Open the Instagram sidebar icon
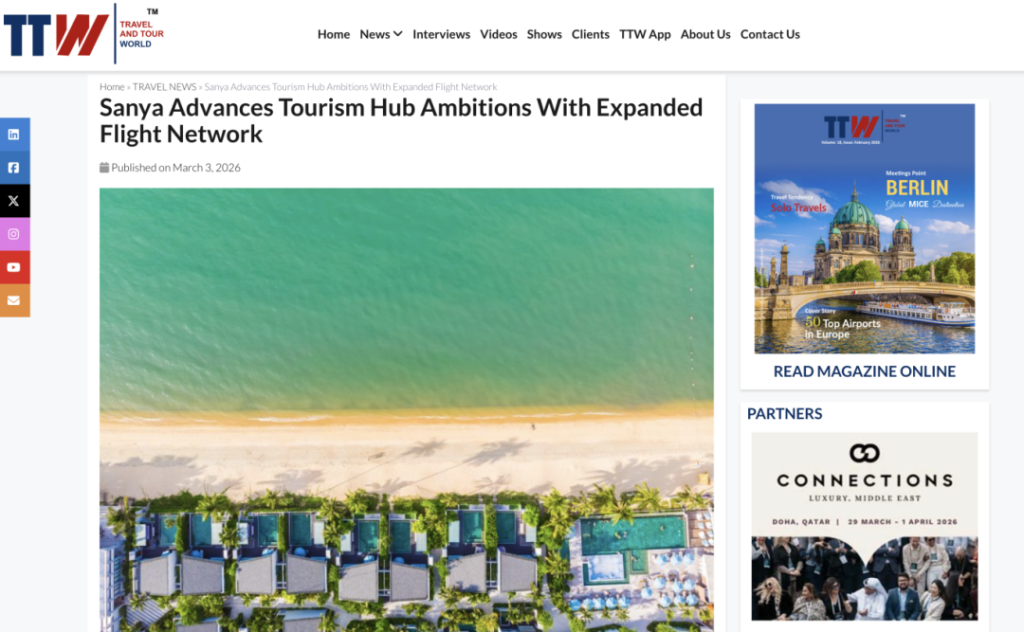The image size is (1024, 632). point(14,234)
